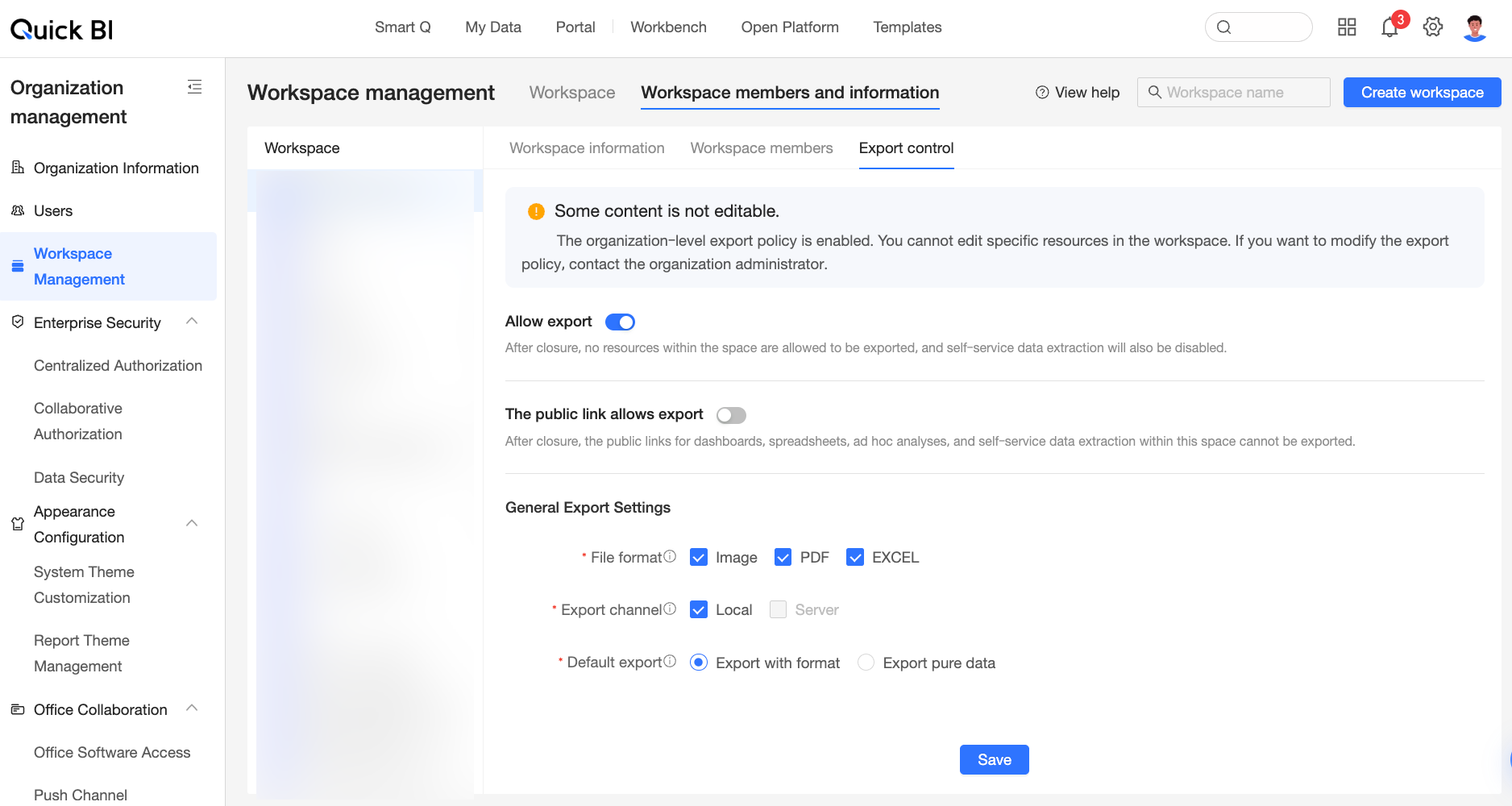Collapse the Enterprise Security section
The width and height of the screenshot is (1512, 806).
click(x=192, y=322)
